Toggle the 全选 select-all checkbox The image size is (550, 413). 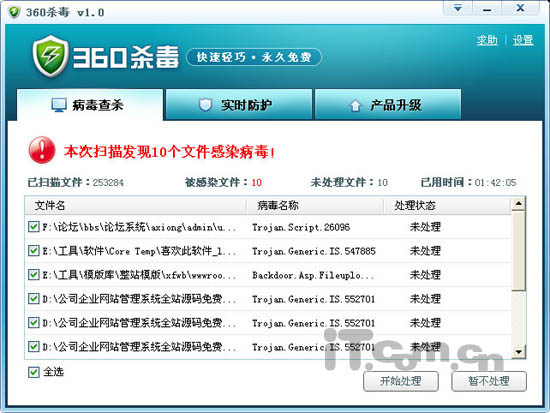click(33, 372)
